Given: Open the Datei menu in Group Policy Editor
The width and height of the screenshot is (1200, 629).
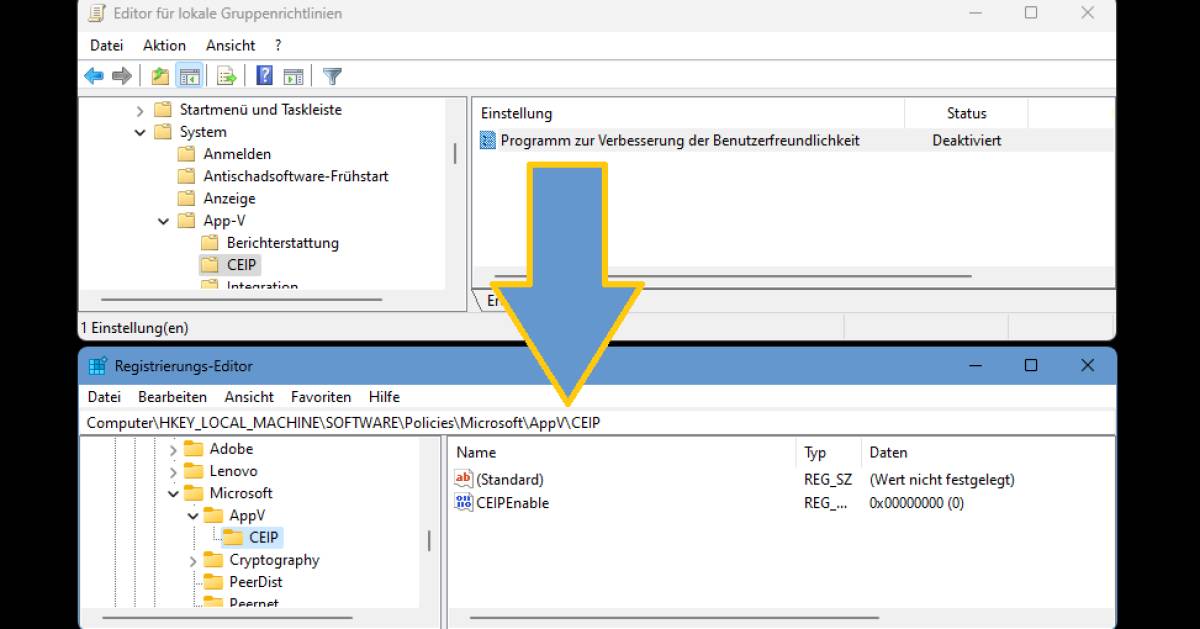Looking at the screenshot, I should pos(106,45).
